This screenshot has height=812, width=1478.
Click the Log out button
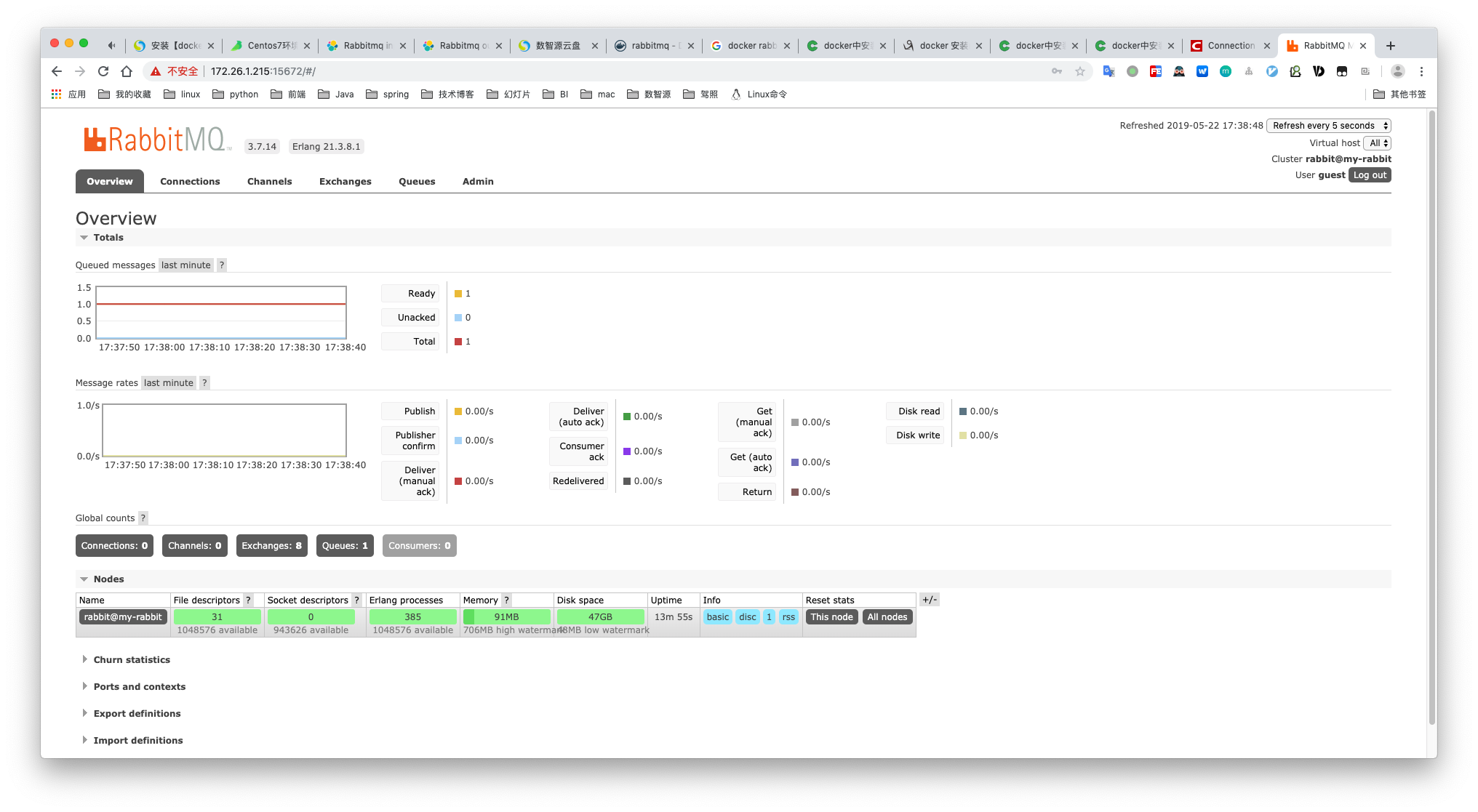pyautogui.click(x=1370, y=175)
